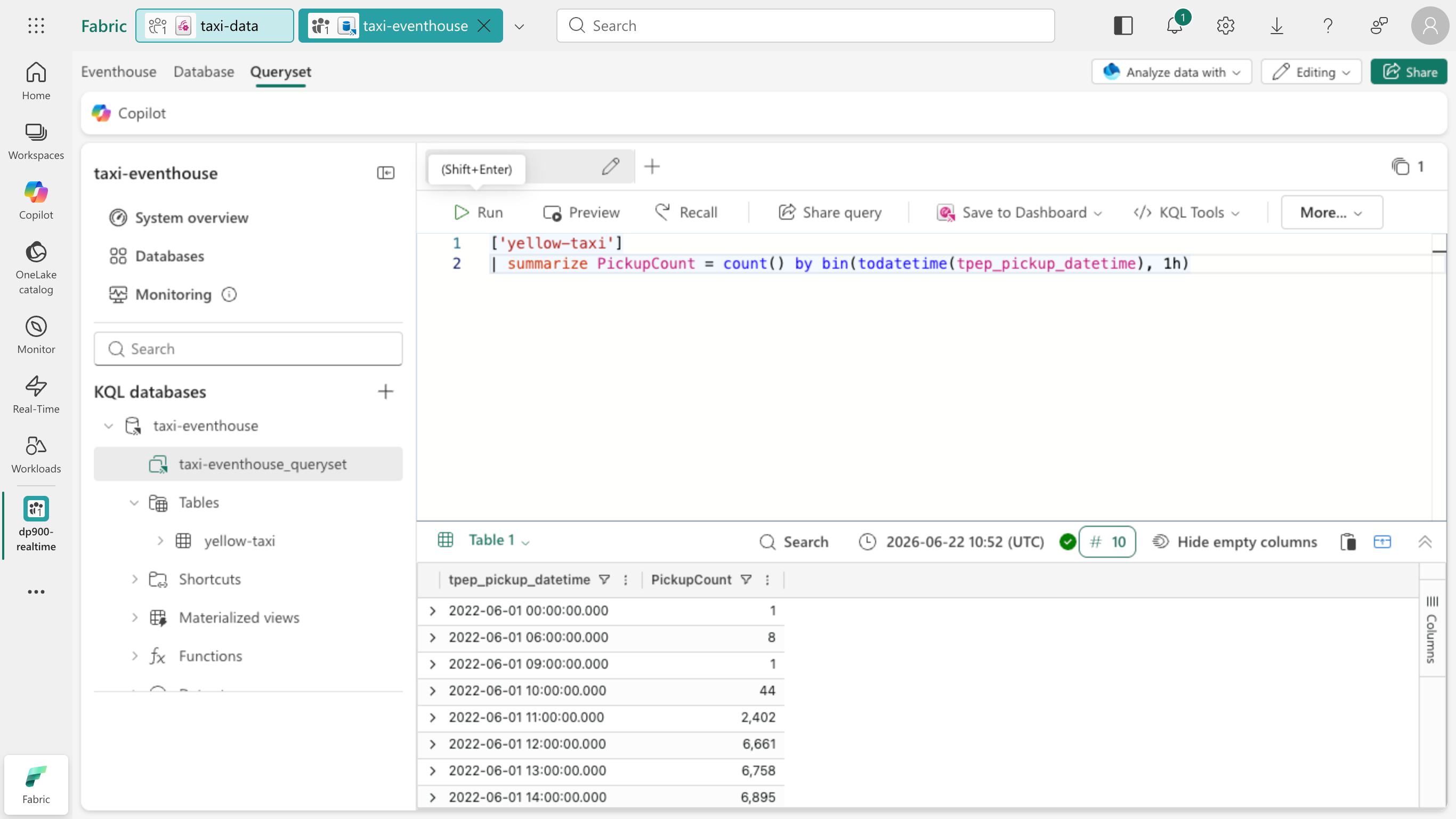Open KQL Tools dropdown

coord(1186,213)
